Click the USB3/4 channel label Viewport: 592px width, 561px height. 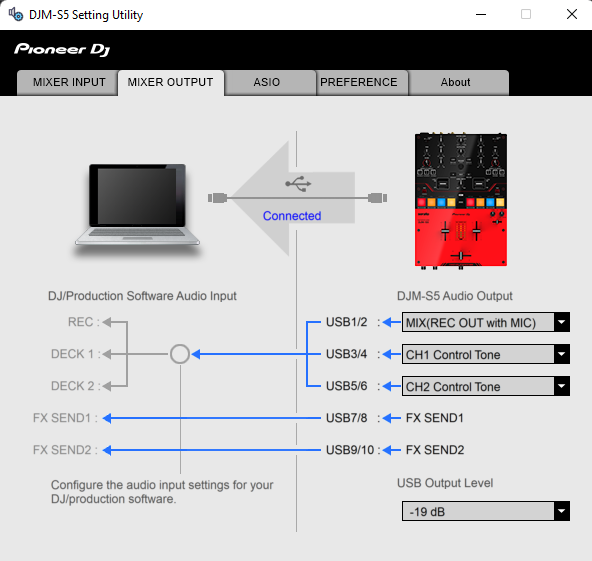[x=347, y=354]
